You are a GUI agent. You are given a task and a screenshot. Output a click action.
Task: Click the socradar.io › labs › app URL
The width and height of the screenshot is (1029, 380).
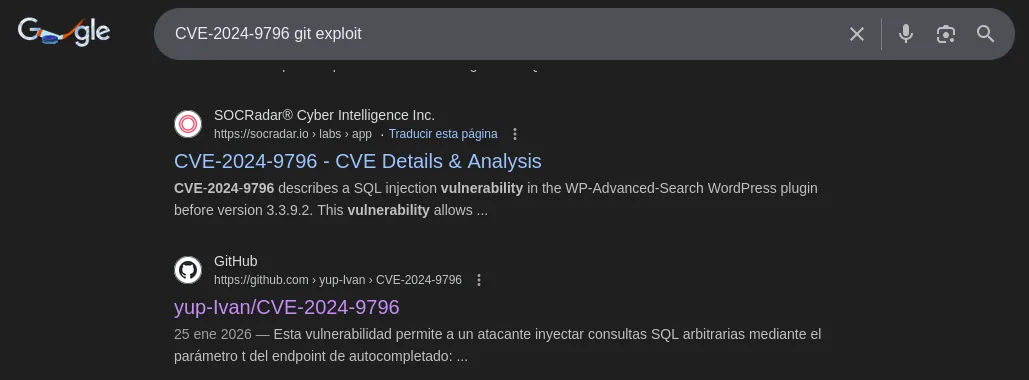293,134
